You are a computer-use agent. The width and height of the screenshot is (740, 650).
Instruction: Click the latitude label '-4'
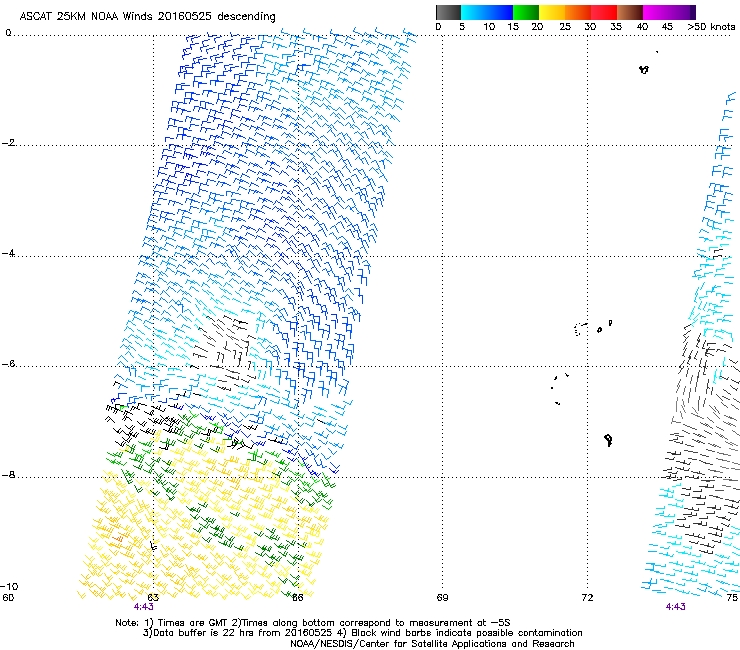tap(8, 253)
